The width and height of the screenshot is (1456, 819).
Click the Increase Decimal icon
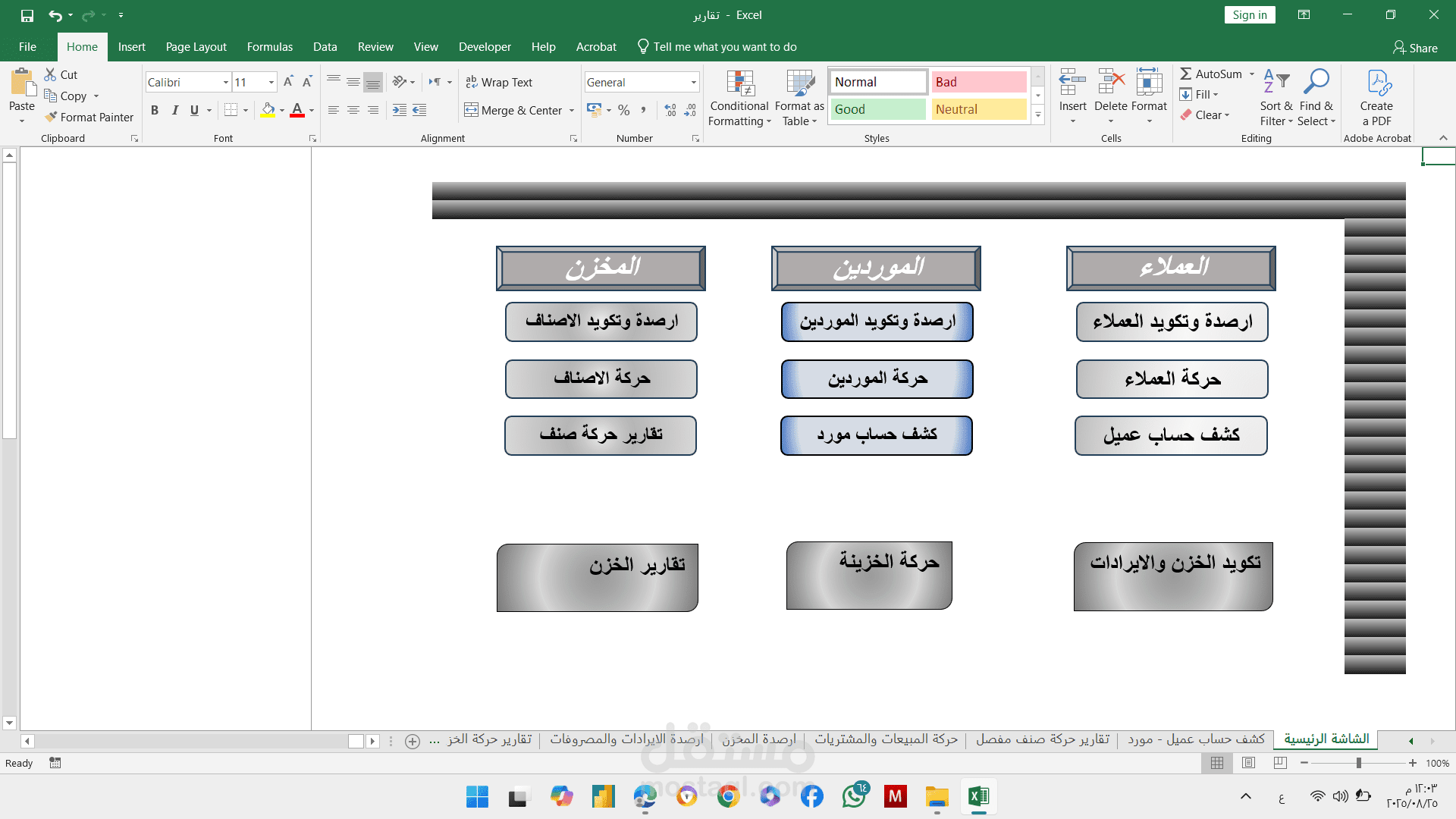(x=670, y=110)
